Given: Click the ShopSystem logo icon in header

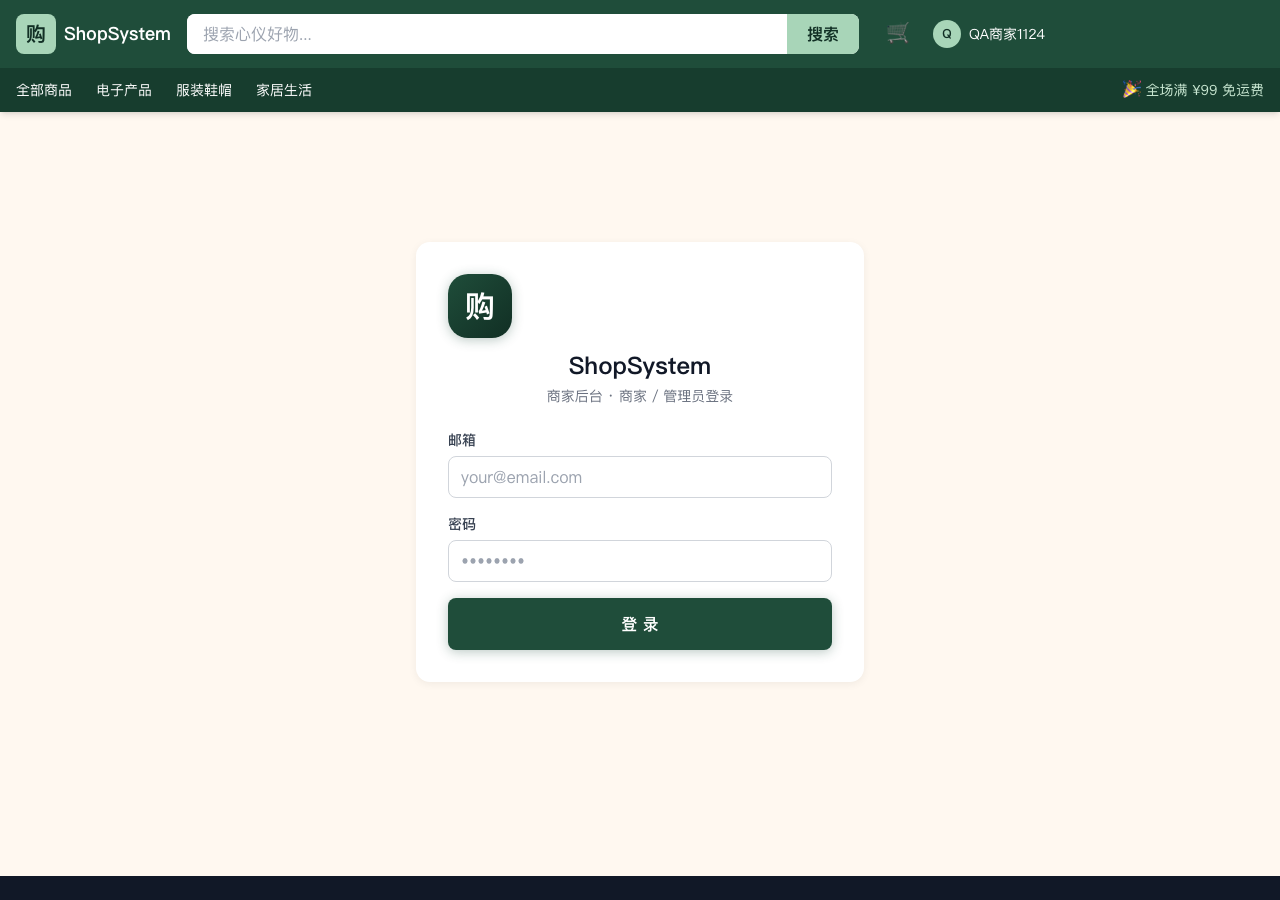Looking at the screenshot, I should (36, 34).
